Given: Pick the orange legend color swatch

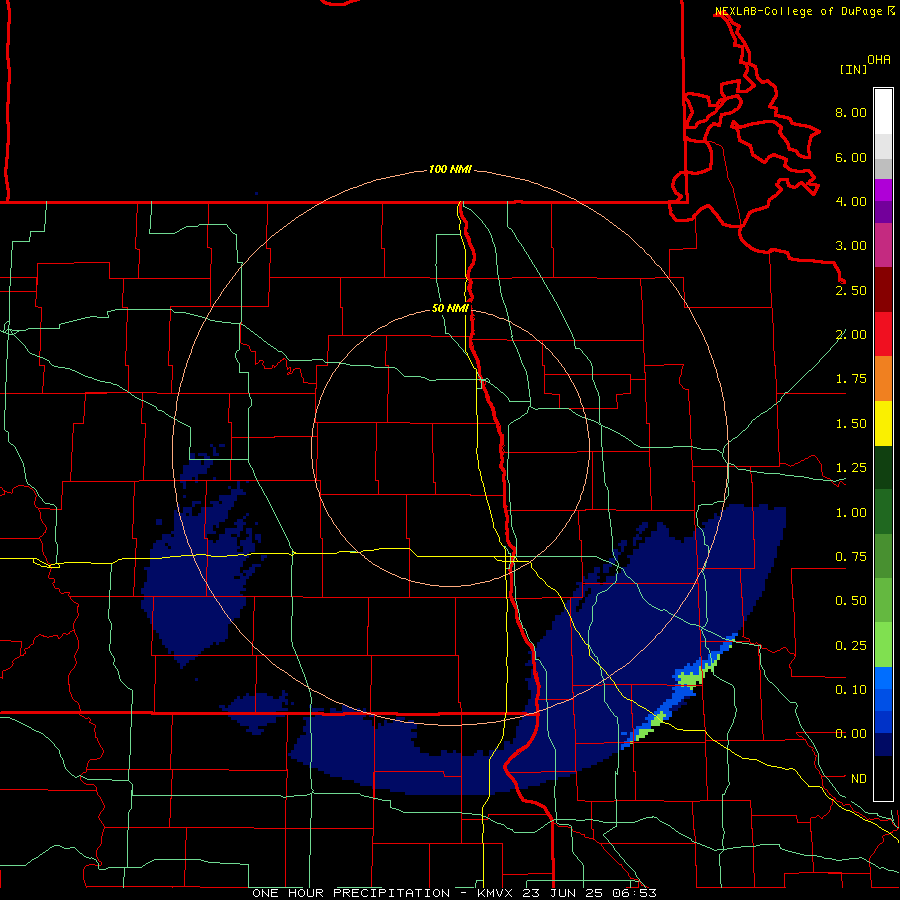Looking at the screenshot, I should (x=883, y=379).
